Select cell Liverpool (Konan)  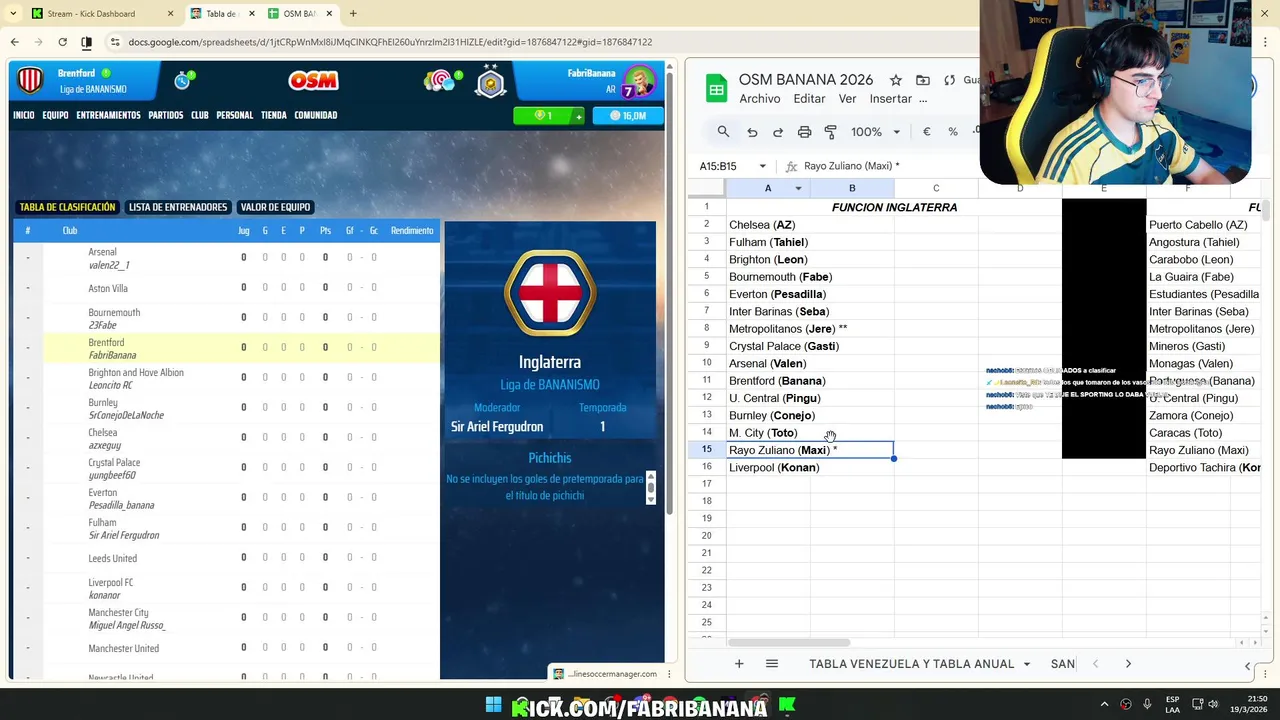point(810,468)
